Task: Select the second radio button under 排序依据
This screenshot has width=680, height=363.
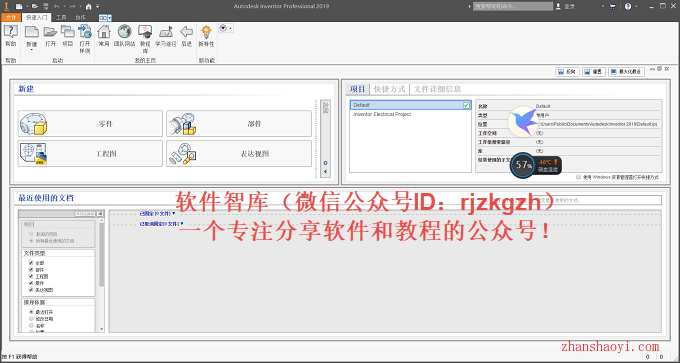Action: [x=31, y=318]
